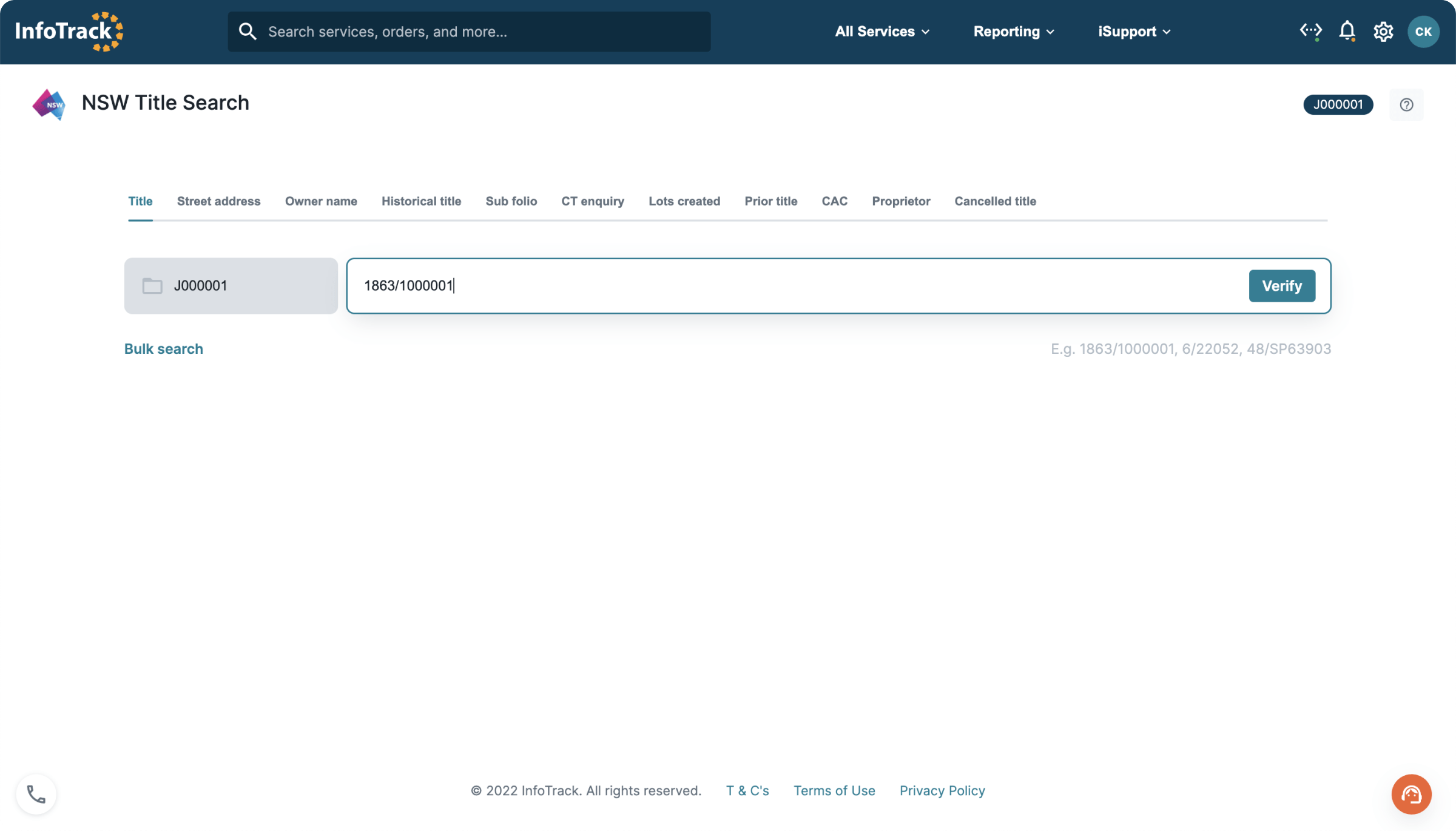This screenshot has width=1456, height=831.
Task: Click the Verify button
Action: tap(1282, 286)
